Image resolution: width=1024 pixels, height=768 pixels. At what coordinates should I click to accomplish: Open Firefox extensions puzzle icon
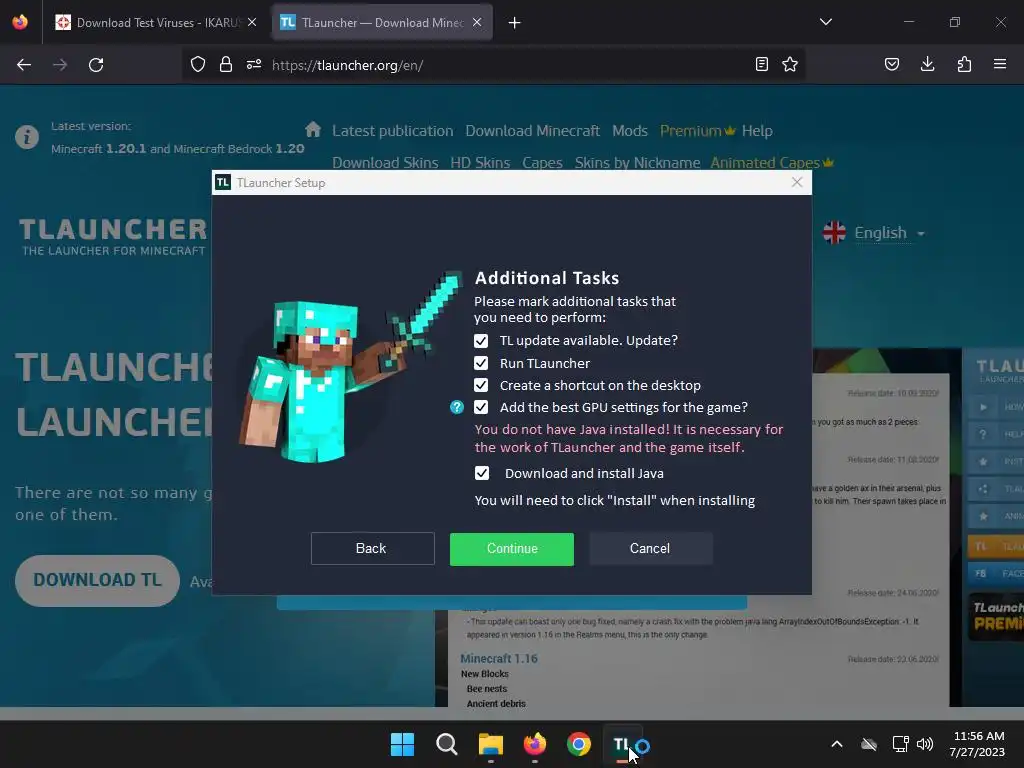tap(964, 64)
